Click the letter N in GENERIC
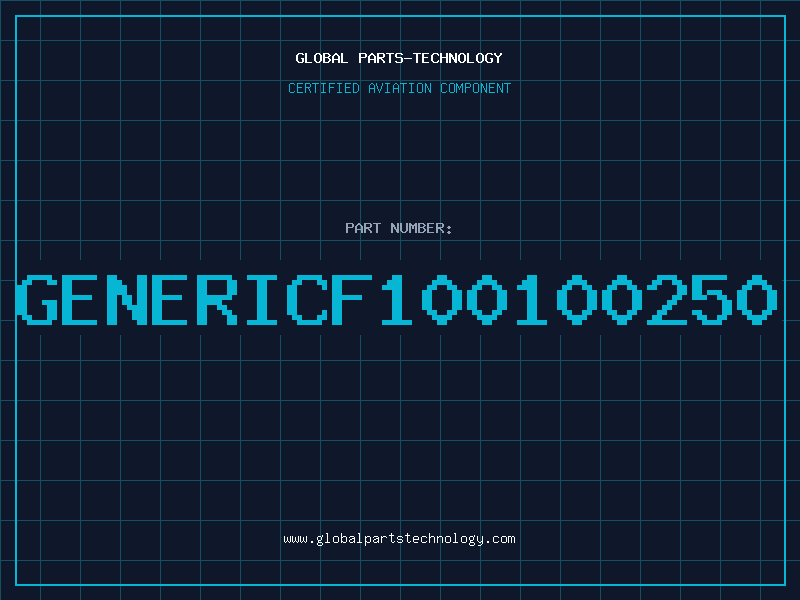800x600 pixels. 127,299
